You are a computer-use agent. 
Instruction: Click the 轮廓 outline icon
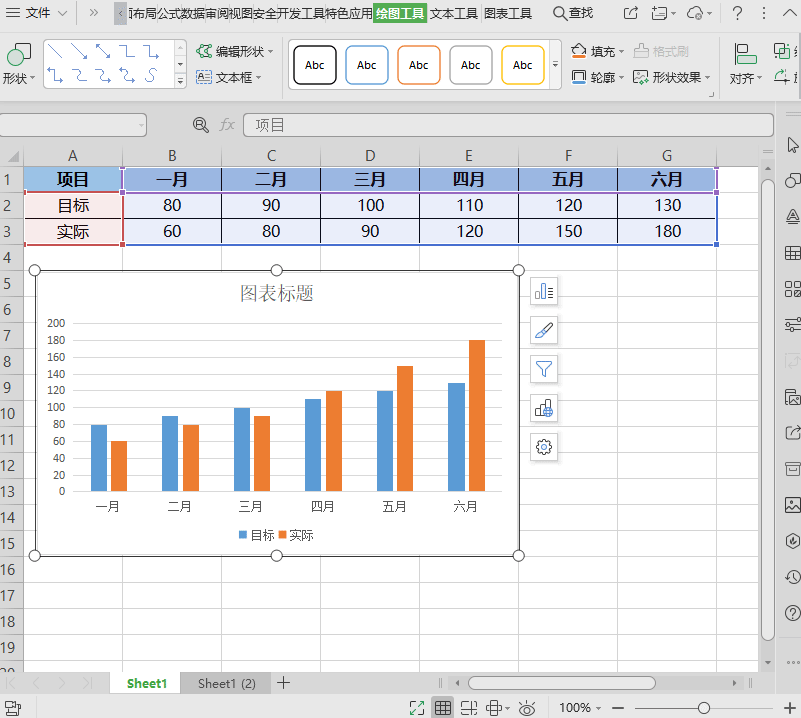click(579, 77)
